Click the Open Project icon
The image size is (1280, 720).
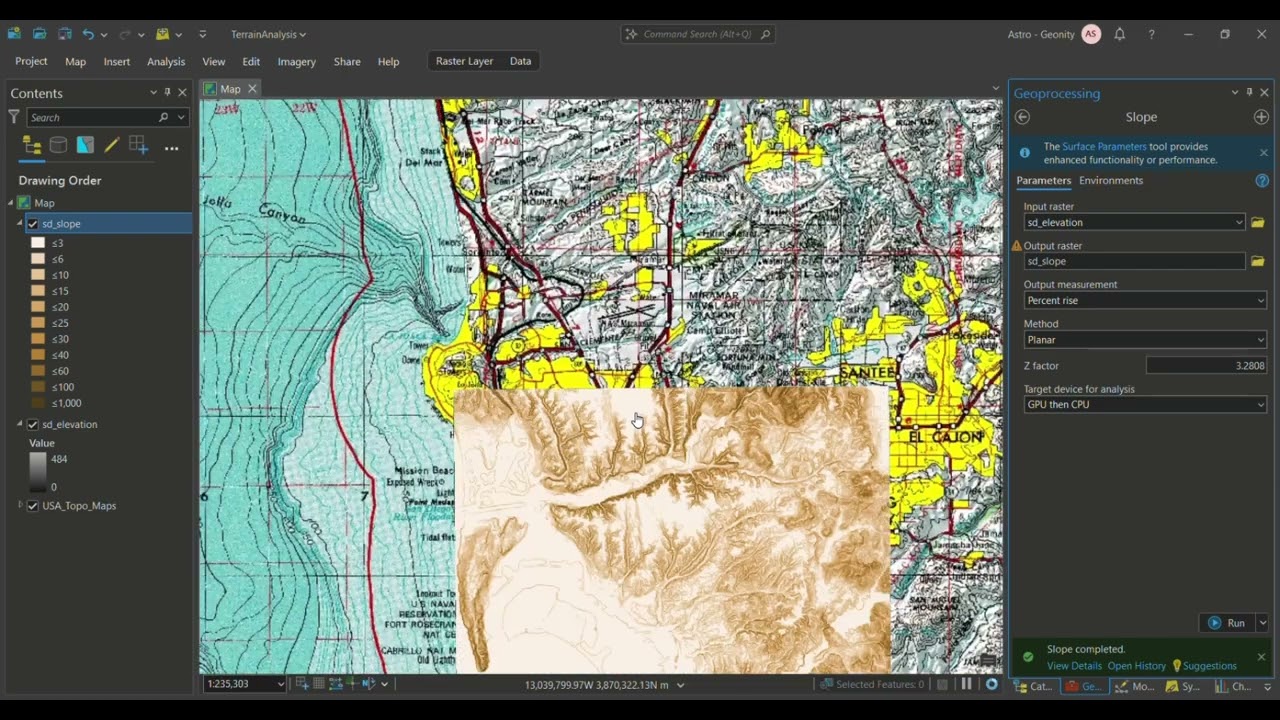point(39,34)
